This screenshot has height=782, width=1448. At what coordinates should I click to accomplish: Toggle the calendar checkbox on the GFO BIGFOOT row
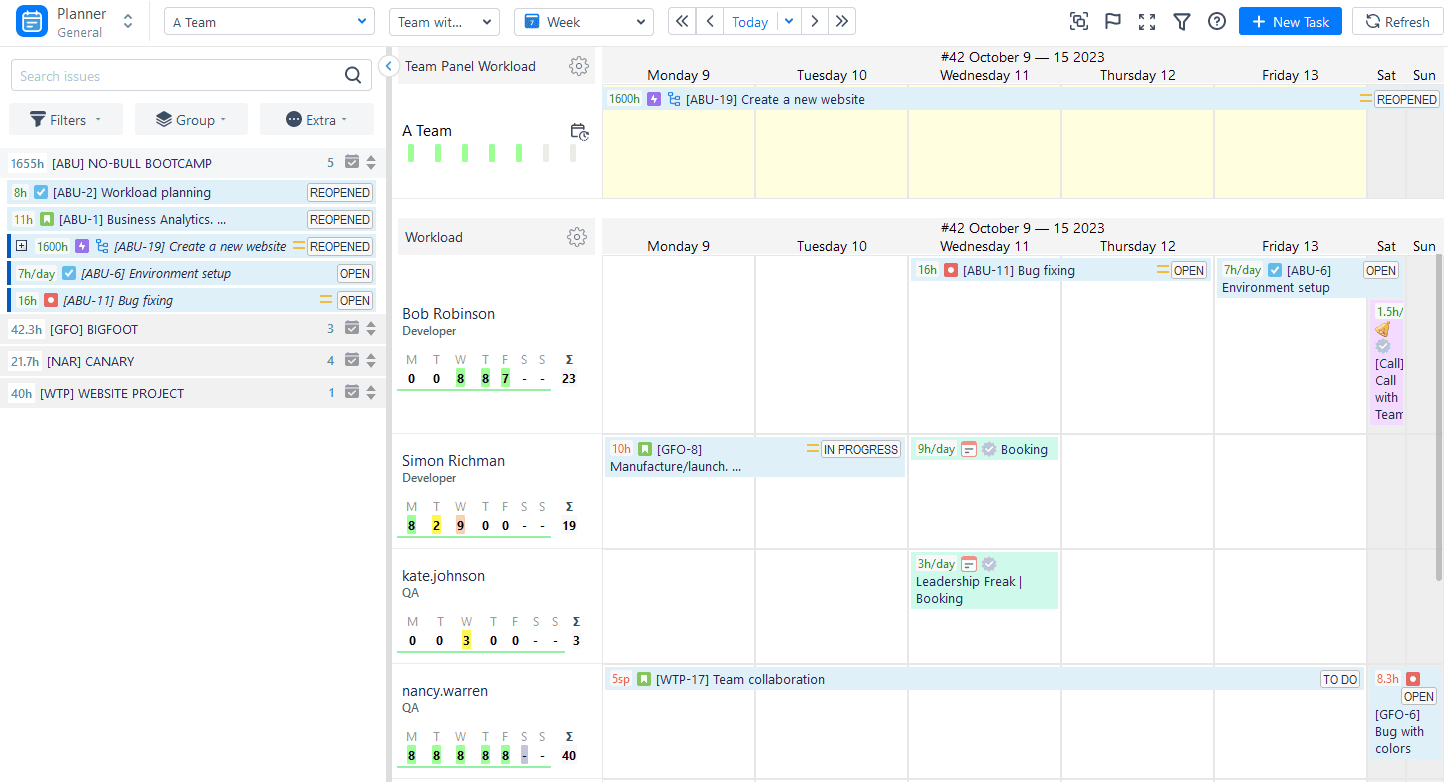click(x=352, y=329)
